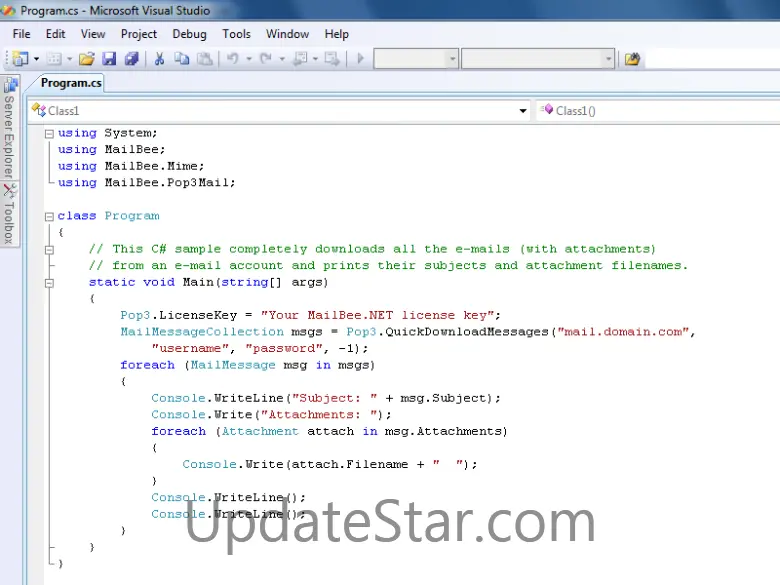This screenshot has width=780, height=585.
Task: Click the "mail.domain.com" string literal
Action: 623,332
